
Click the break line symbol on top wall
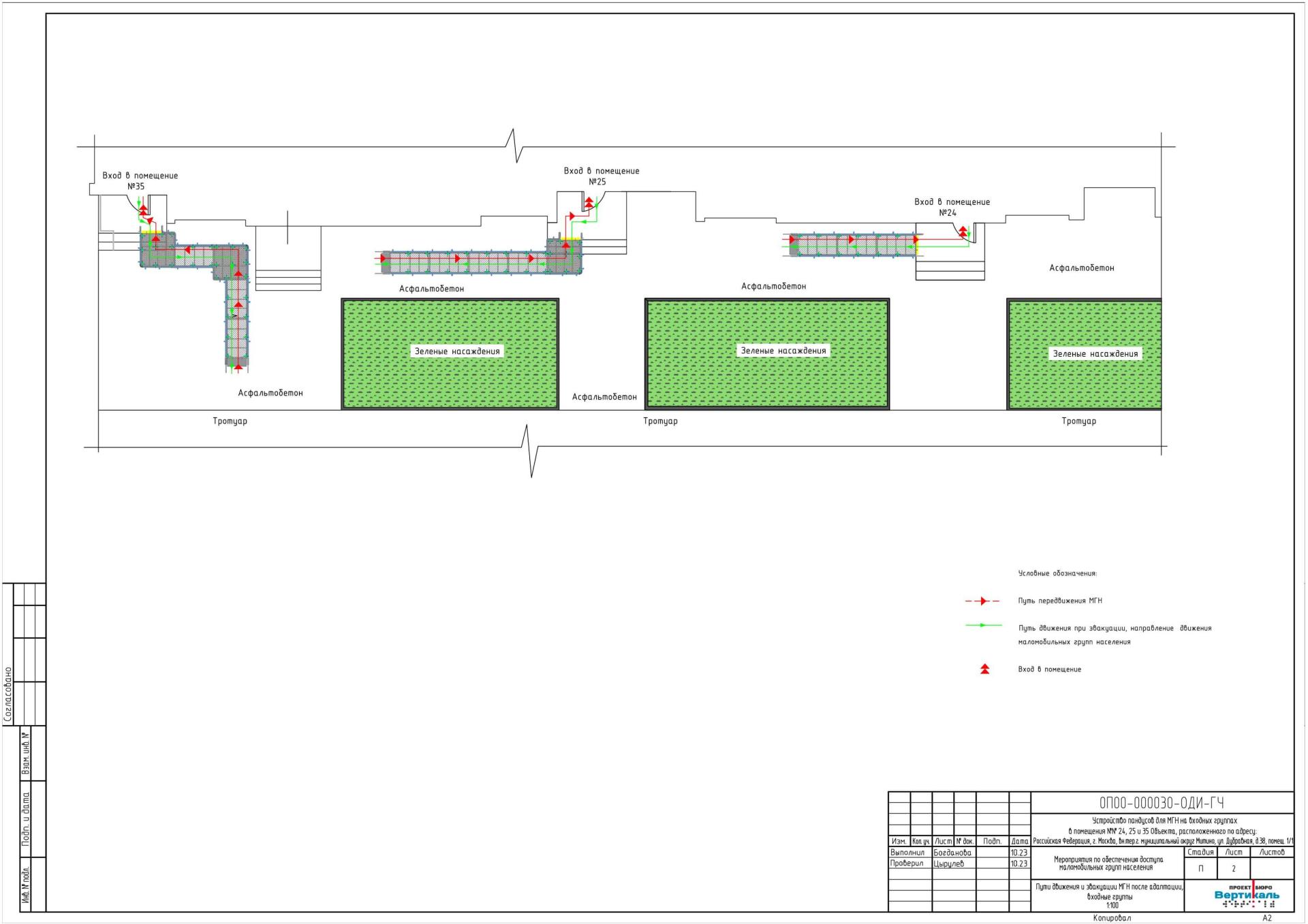pyautogui.click(x=515, y=146)
